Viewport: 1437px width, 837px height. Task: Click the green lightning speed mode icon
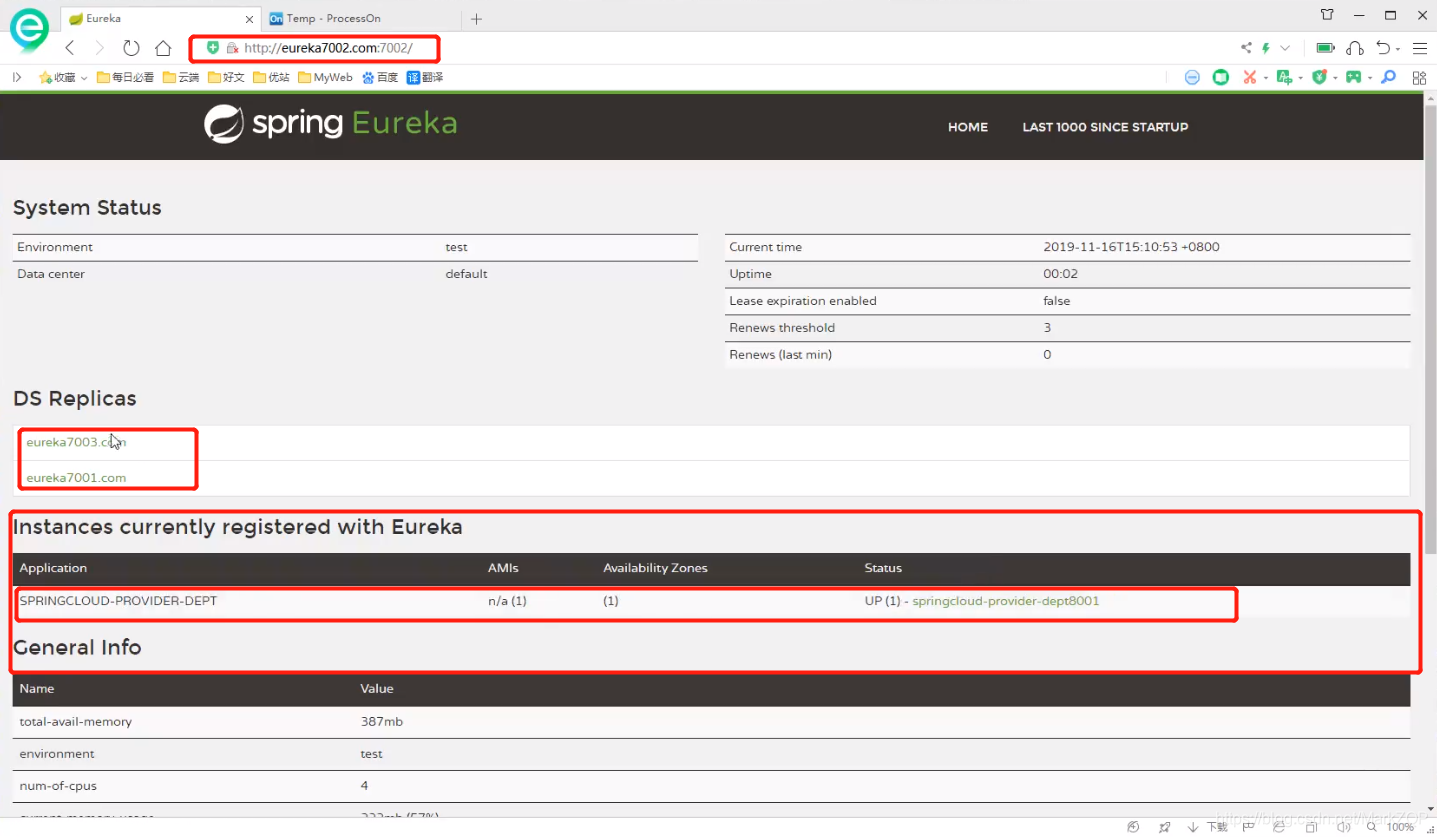pos(1266,48)
